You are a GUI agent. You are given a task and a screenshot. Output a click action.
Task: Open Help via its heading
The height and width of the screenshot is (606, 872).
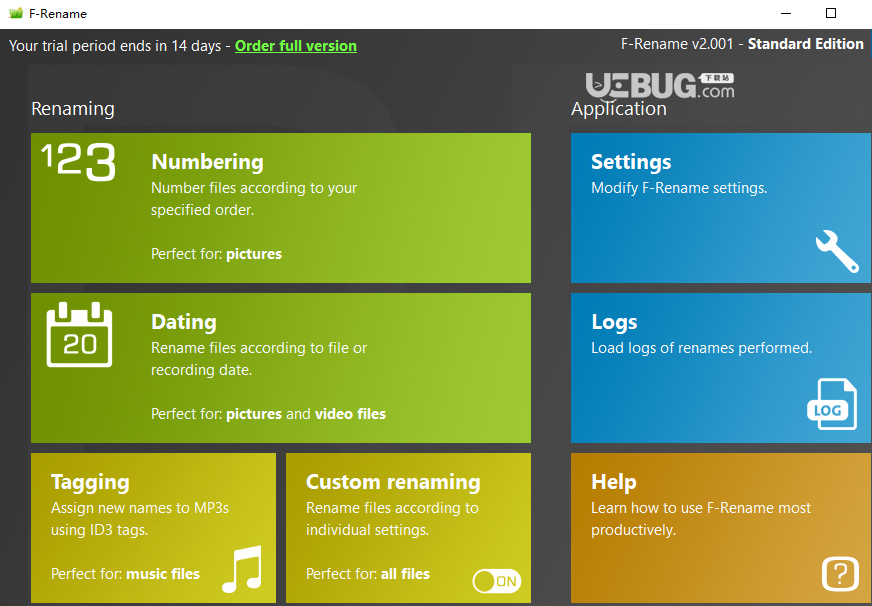[613, 482]
